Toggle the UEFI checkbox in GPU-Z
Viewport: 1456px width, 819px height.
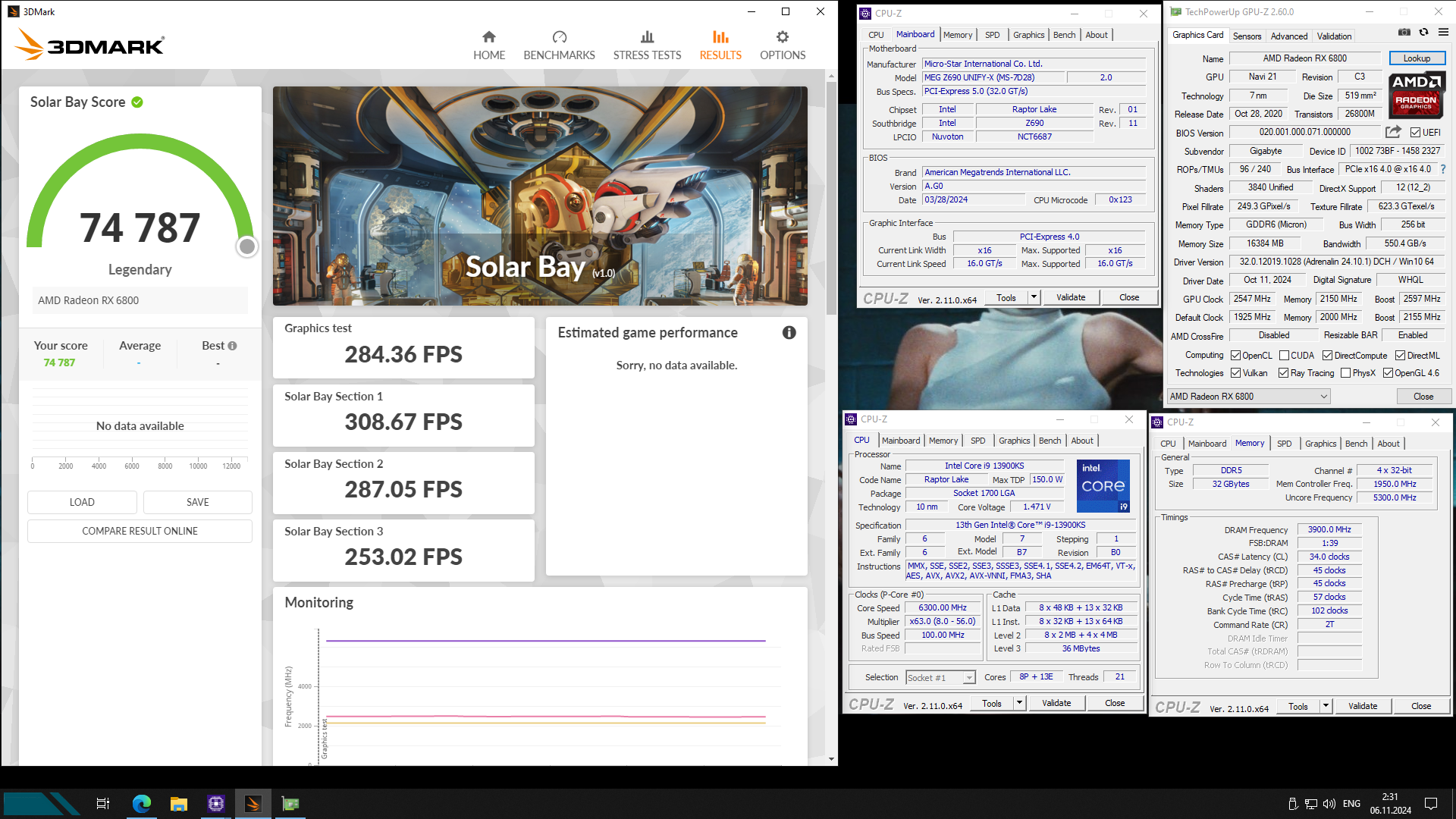(1415, 133)
